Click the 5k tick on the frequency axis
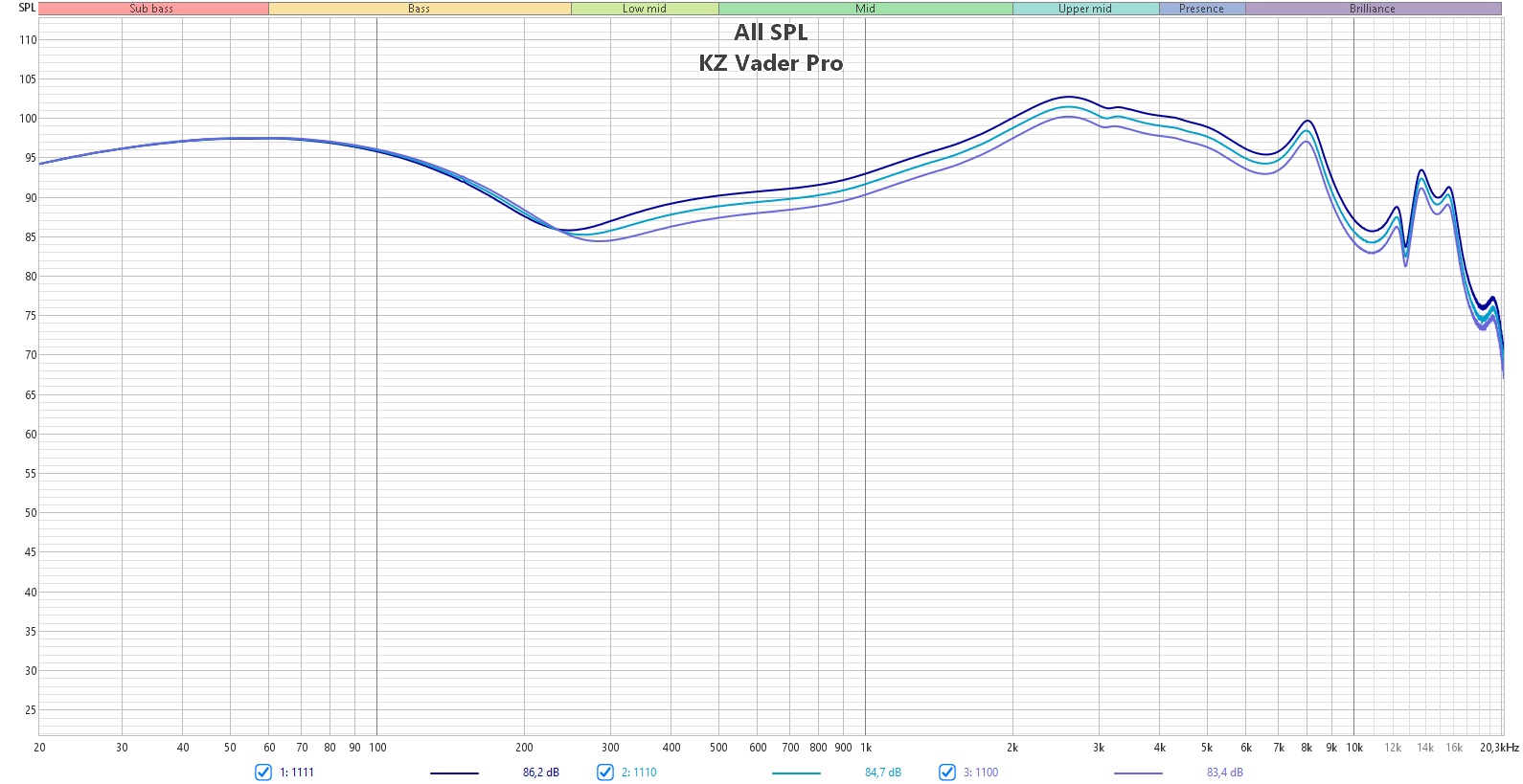The width and height of the screenshot is (1523, 784). [1207, 748]
